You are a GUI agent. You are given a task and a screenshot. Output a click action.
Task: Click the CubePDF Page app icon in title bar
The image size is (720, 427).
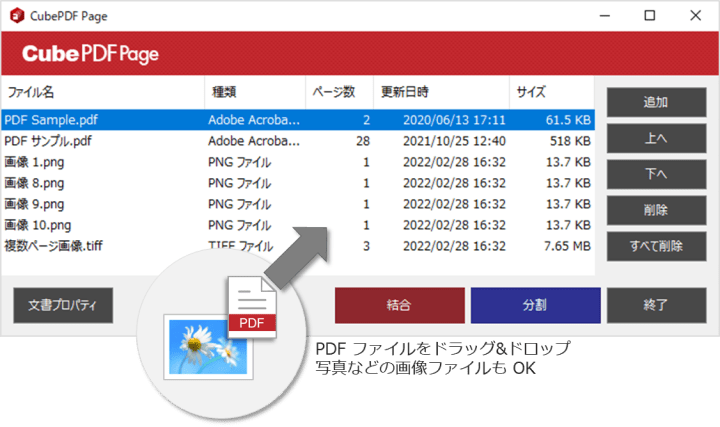tap(17, 16)
